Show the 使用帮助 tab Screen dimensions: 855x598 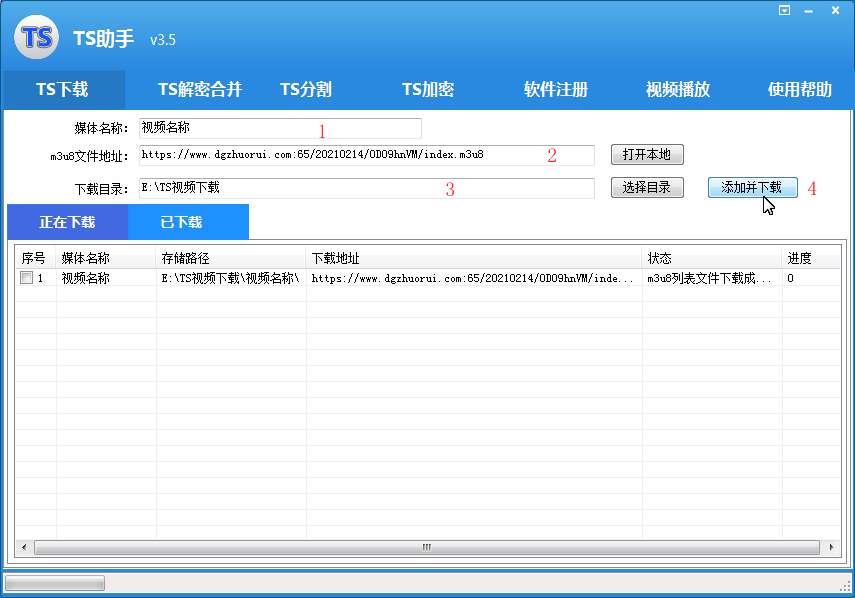click(800, 90)
